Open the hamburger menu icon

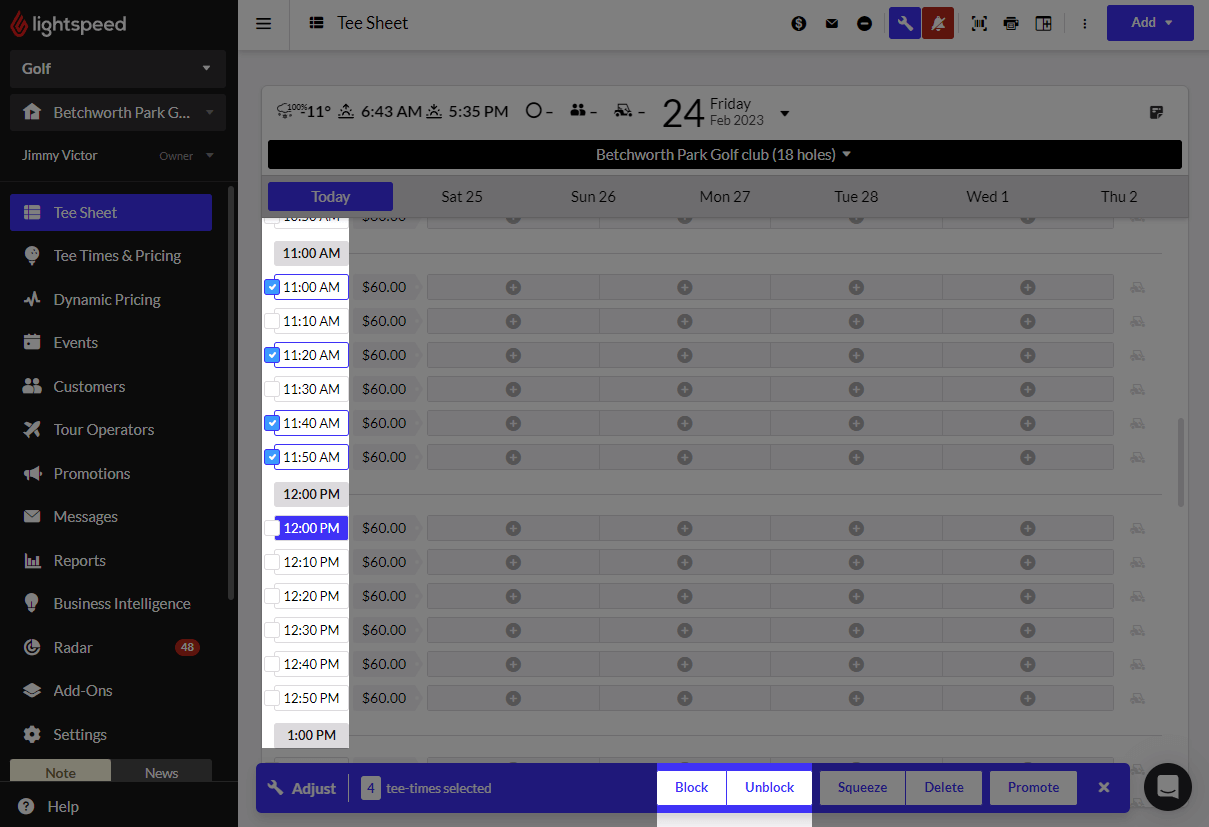264,23
